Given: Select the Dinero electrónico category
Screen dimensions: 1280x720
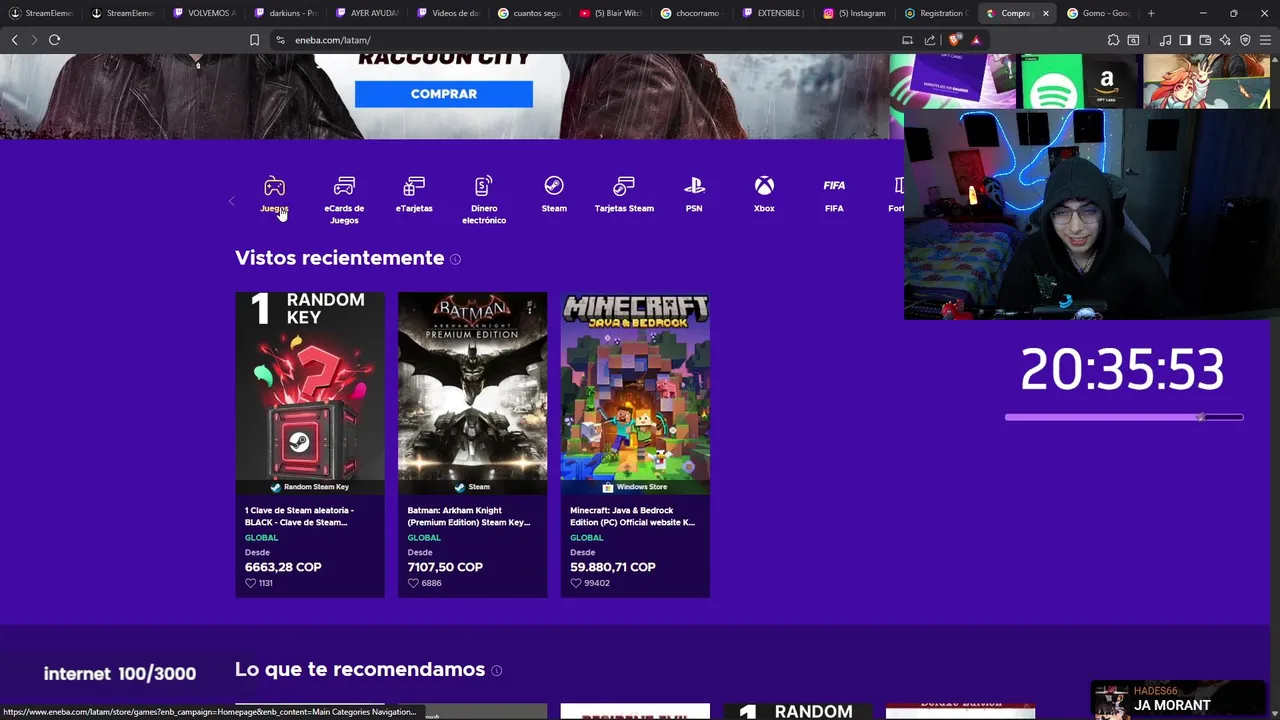Looking at the screenshot, I should (x=484, y=200).
